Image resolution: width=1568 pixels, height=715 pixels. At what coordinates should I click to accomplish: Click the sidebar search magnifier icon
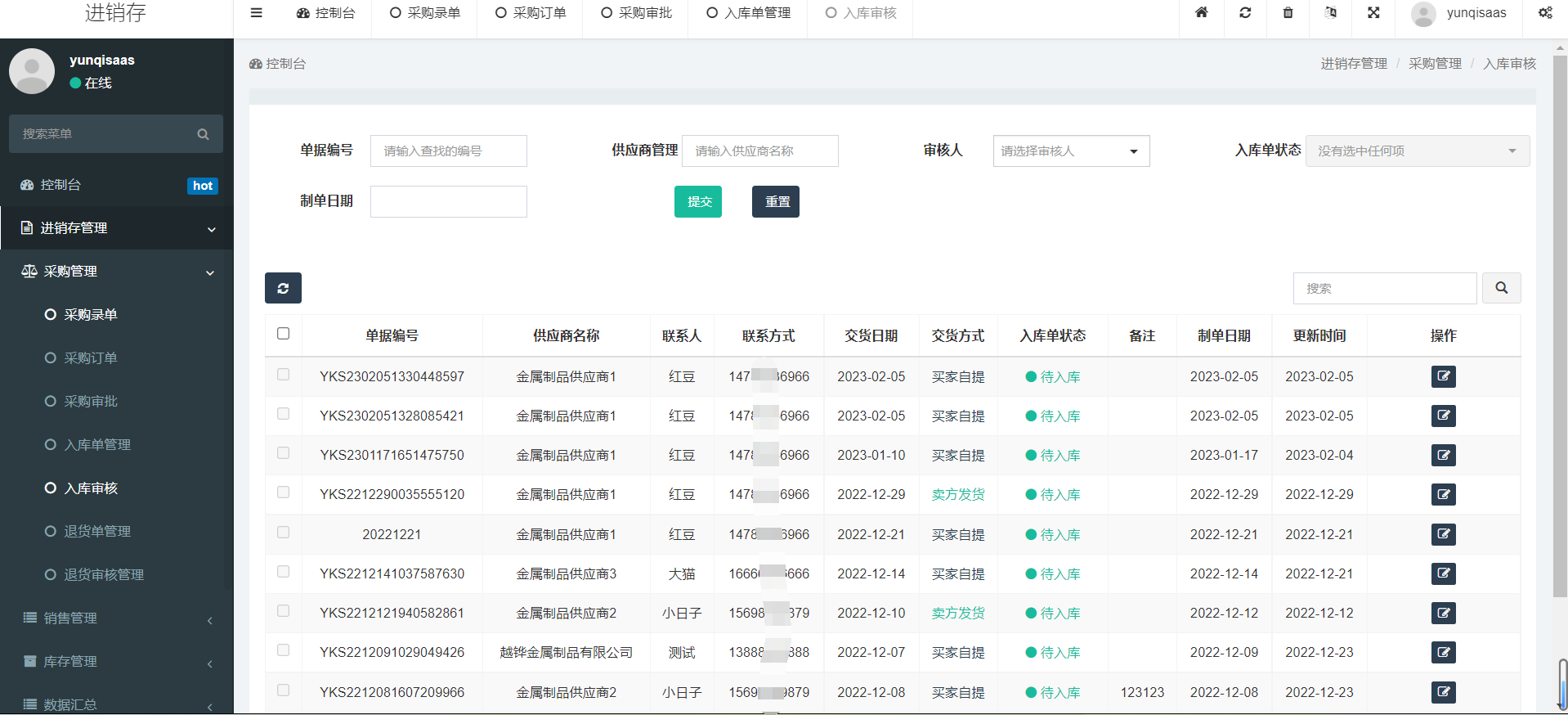pos(203,134)
